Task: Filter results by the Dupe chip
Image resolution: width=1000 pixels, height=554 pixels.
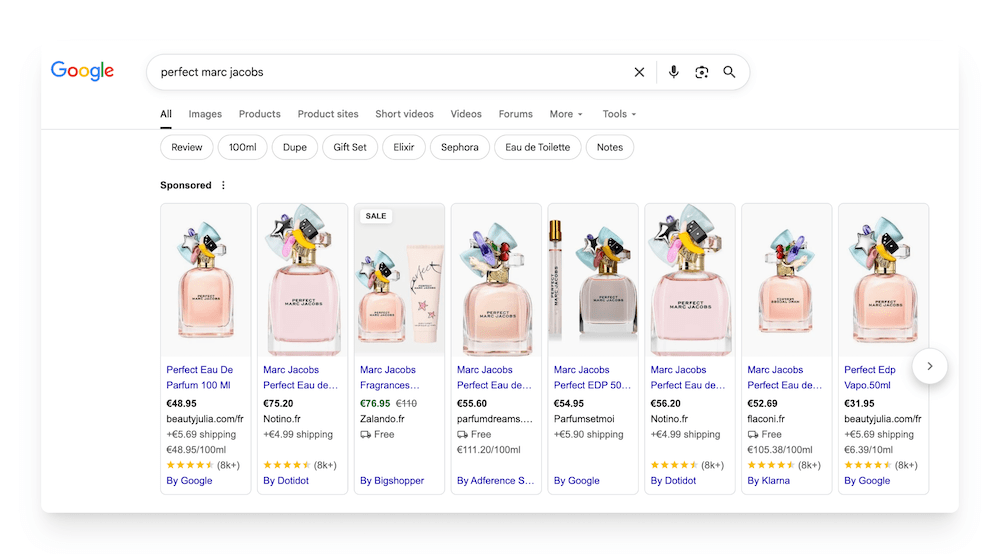Action: click(x=294, y=147)
